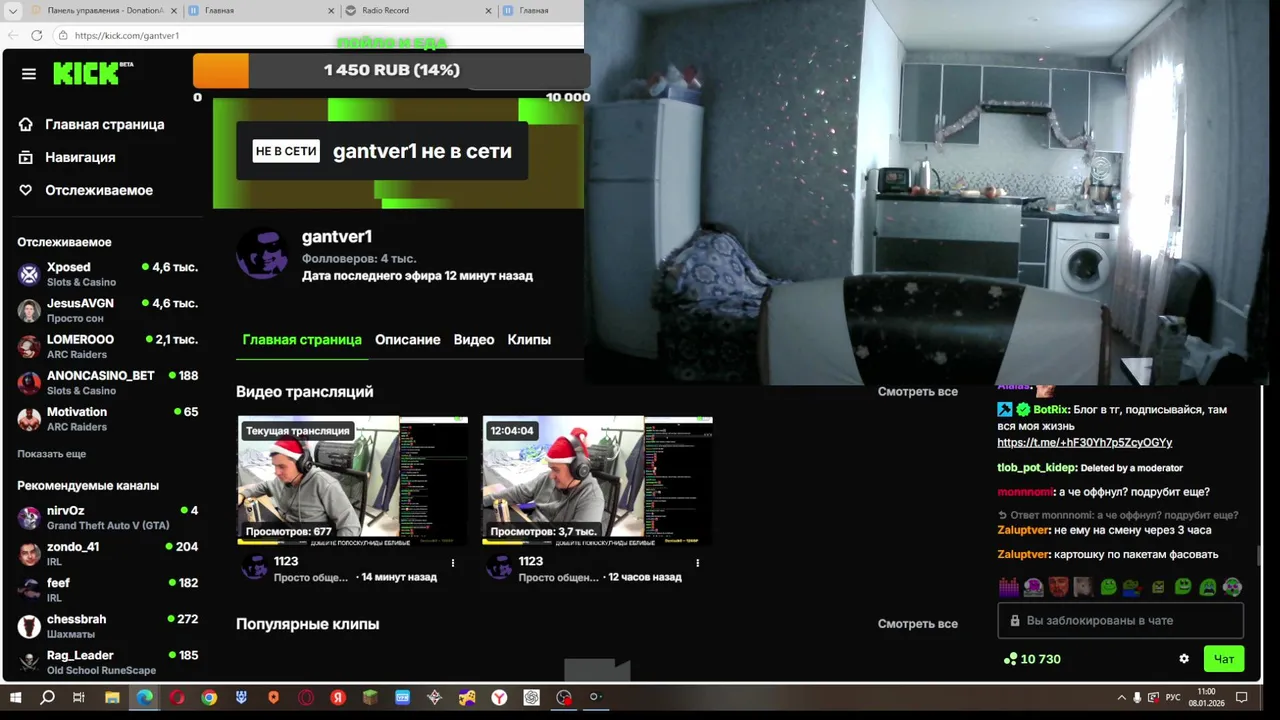
Task: Open the t.me link in BotRix message
Action: pos(1084,442)
